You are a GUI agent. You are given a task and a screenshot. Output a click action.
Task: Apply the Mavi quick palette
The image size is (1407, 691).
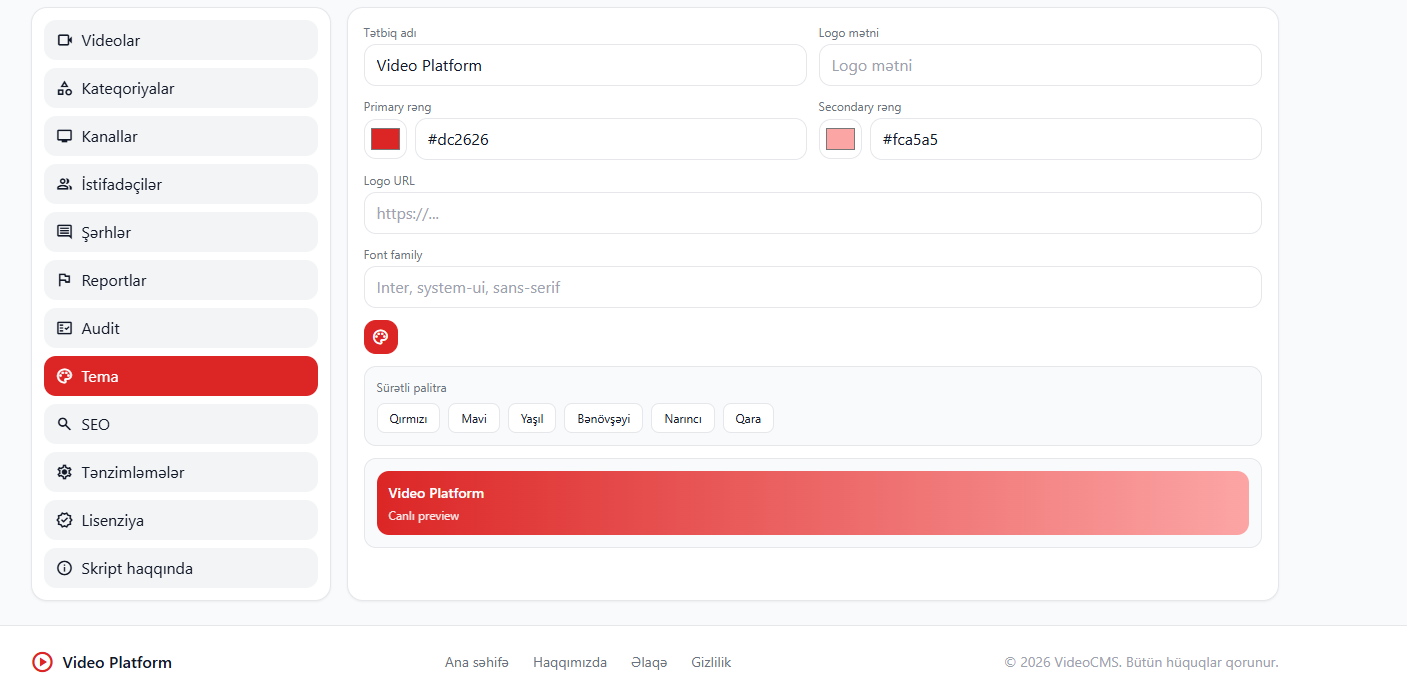(473, 418)
